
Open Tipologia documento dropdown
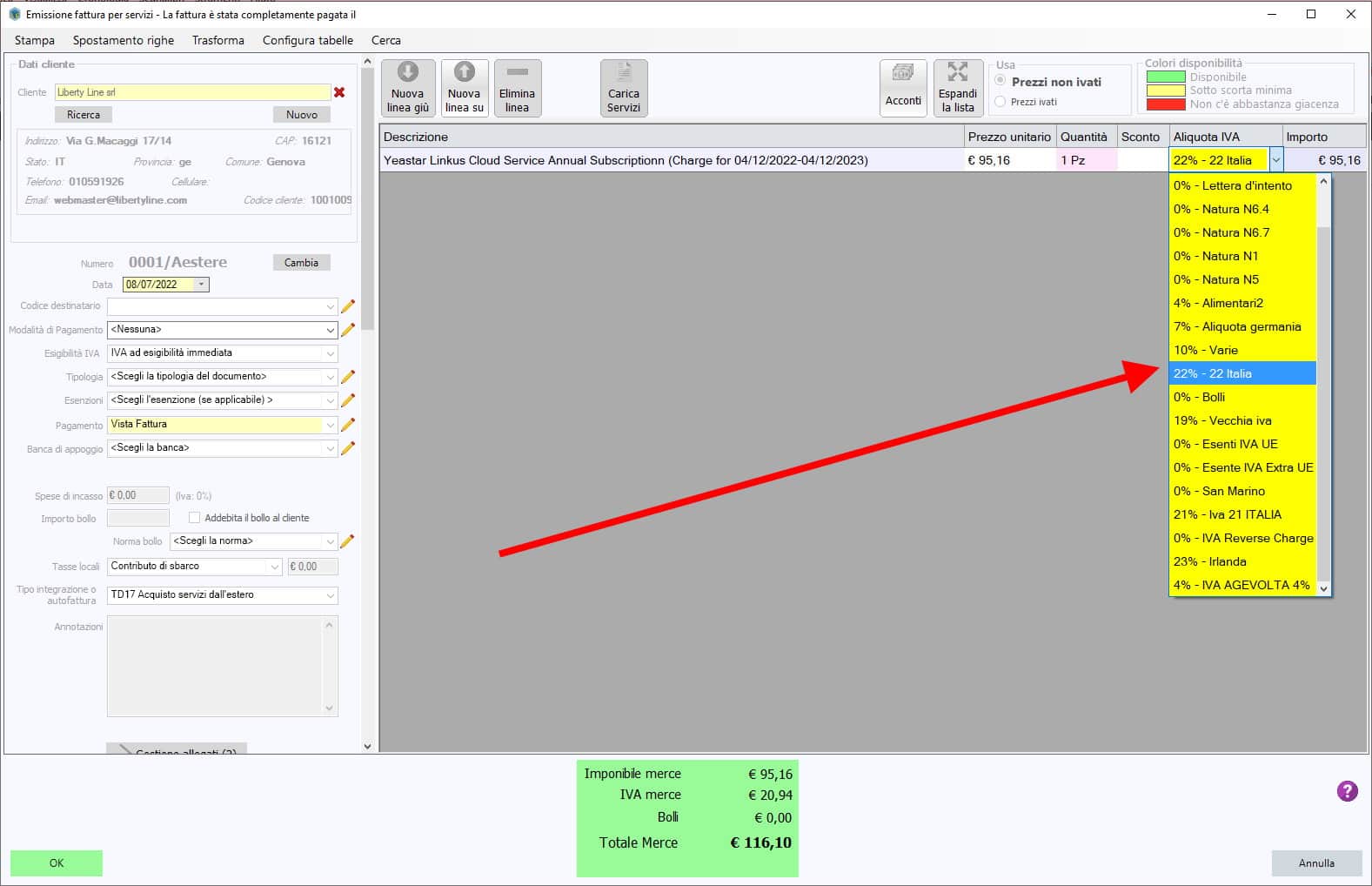(x=330, y=377)
